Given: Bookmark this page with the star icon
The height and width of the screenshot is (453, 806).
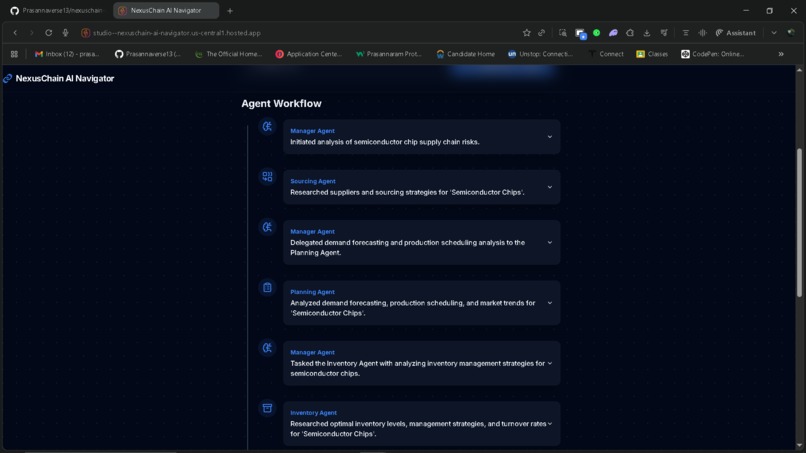Looking at the screenshot, I should coord(526,33).
